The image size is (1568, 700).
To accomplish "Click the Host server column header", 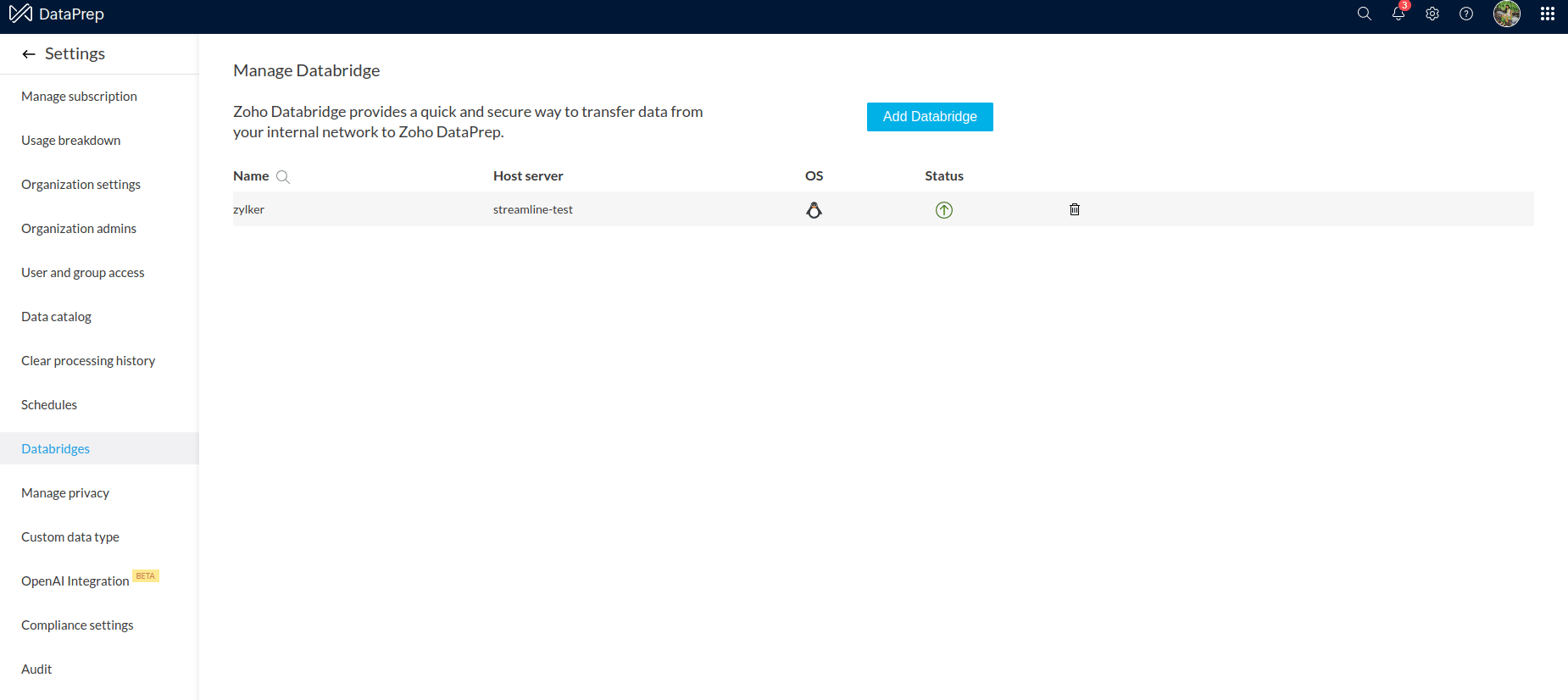I will 528,176.
